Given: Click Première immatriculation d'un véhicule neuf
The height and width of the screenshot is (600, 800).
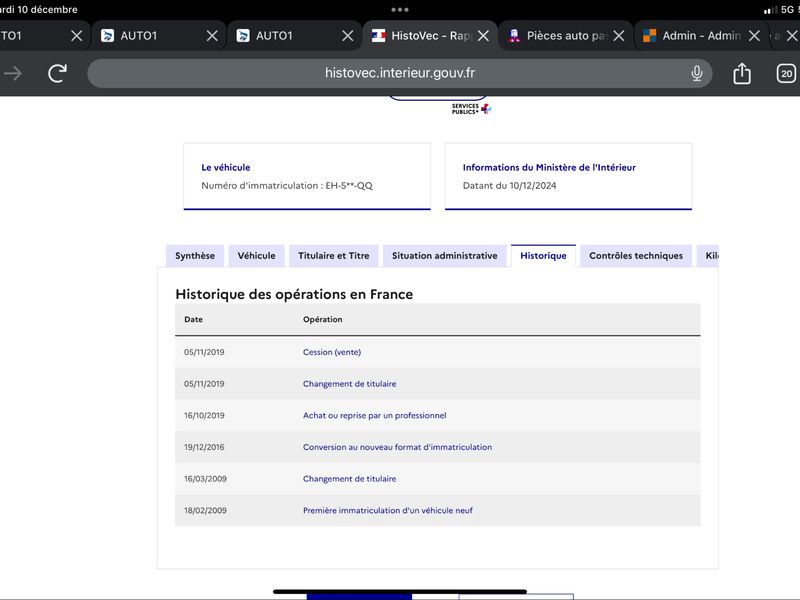Looking at the screenshot, I should click(388, 510).
